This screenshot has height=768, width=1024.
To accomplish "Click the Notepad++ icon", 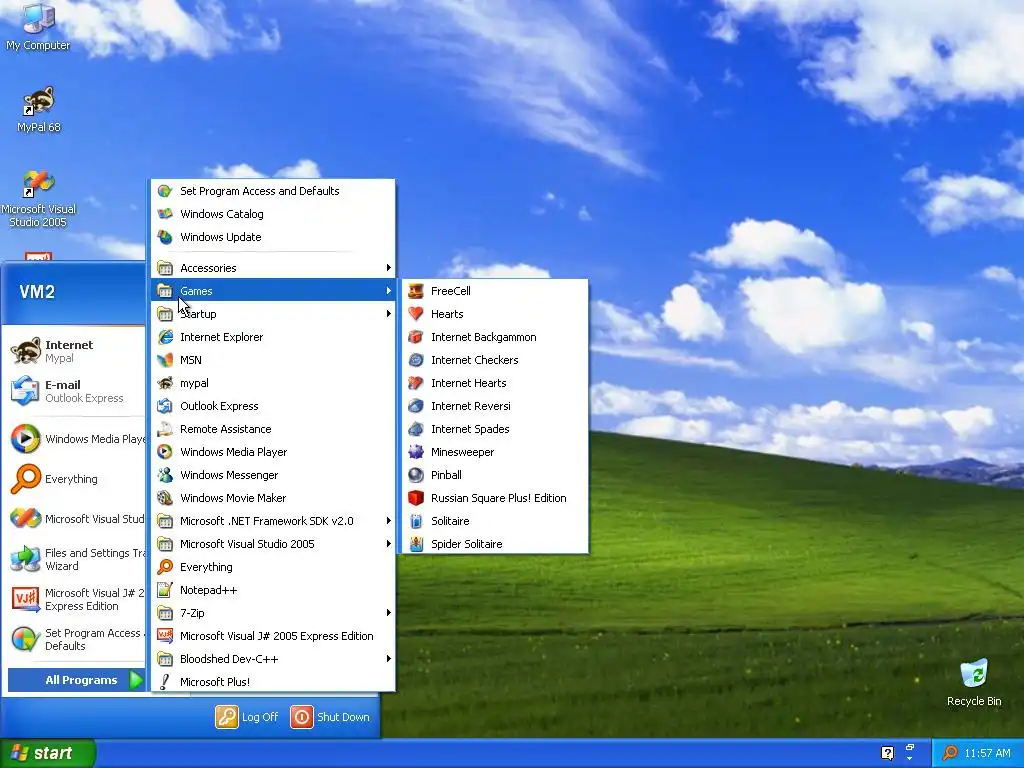I will click(x=165, y=590).
